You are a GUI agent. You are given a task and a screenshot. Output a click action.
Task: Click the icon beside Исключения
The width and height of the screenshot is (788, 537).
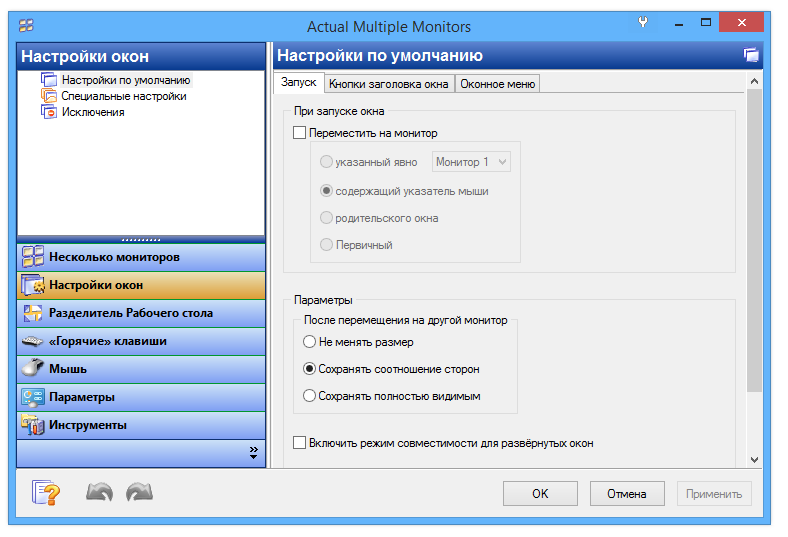[x=49, y=112]
